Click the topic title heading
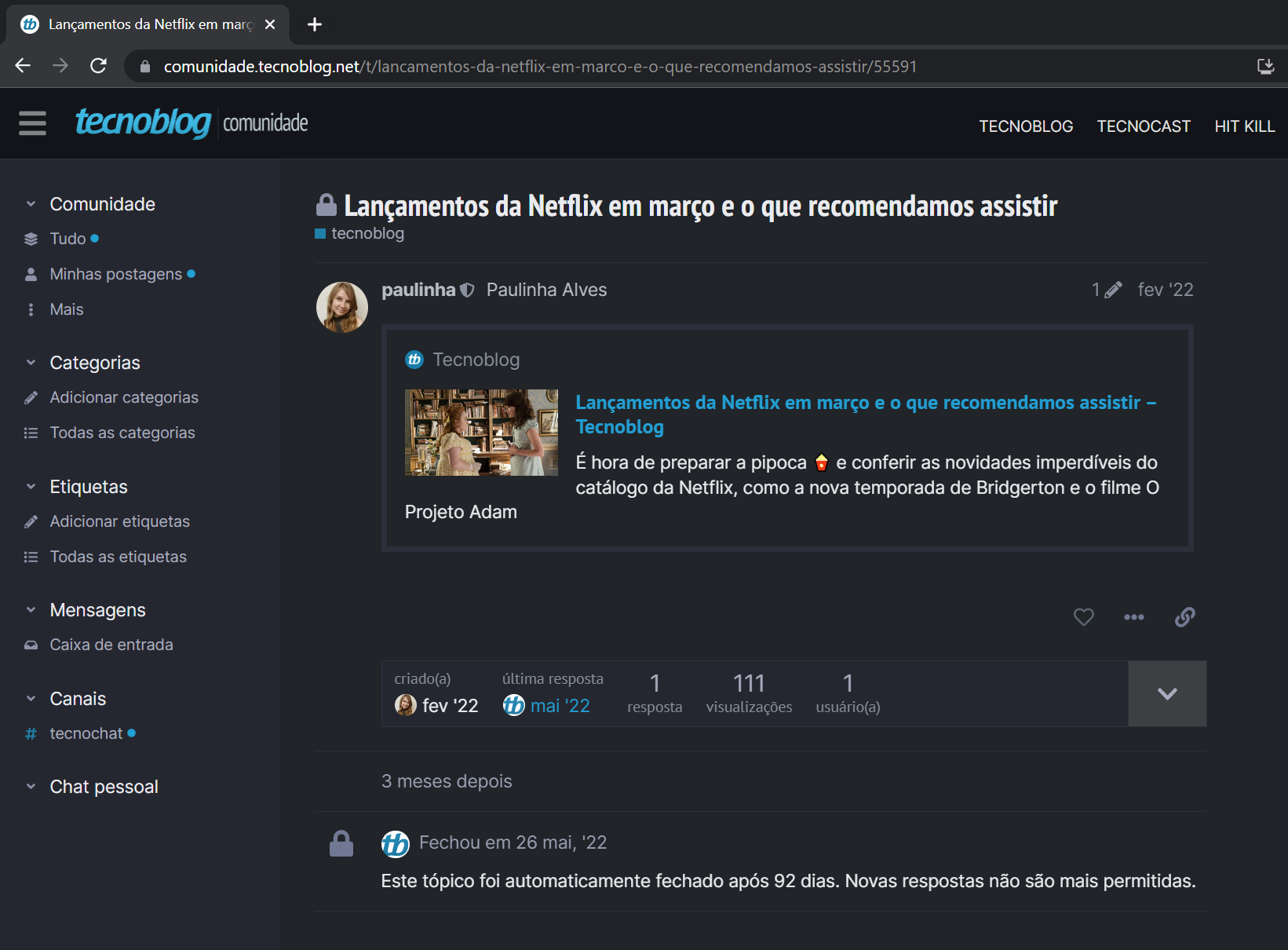This screenshot has height=950, width=1288. point(701,206)
